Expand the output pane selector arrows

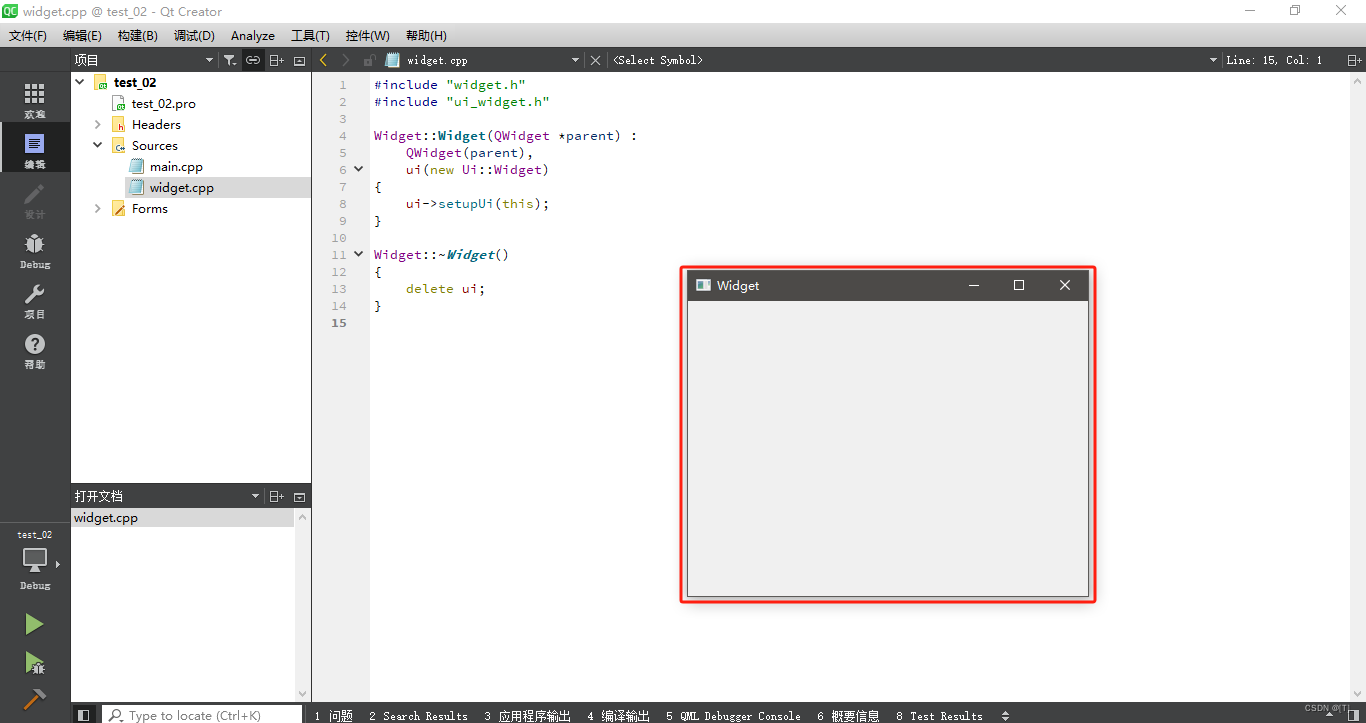(x=1005, y=715)
